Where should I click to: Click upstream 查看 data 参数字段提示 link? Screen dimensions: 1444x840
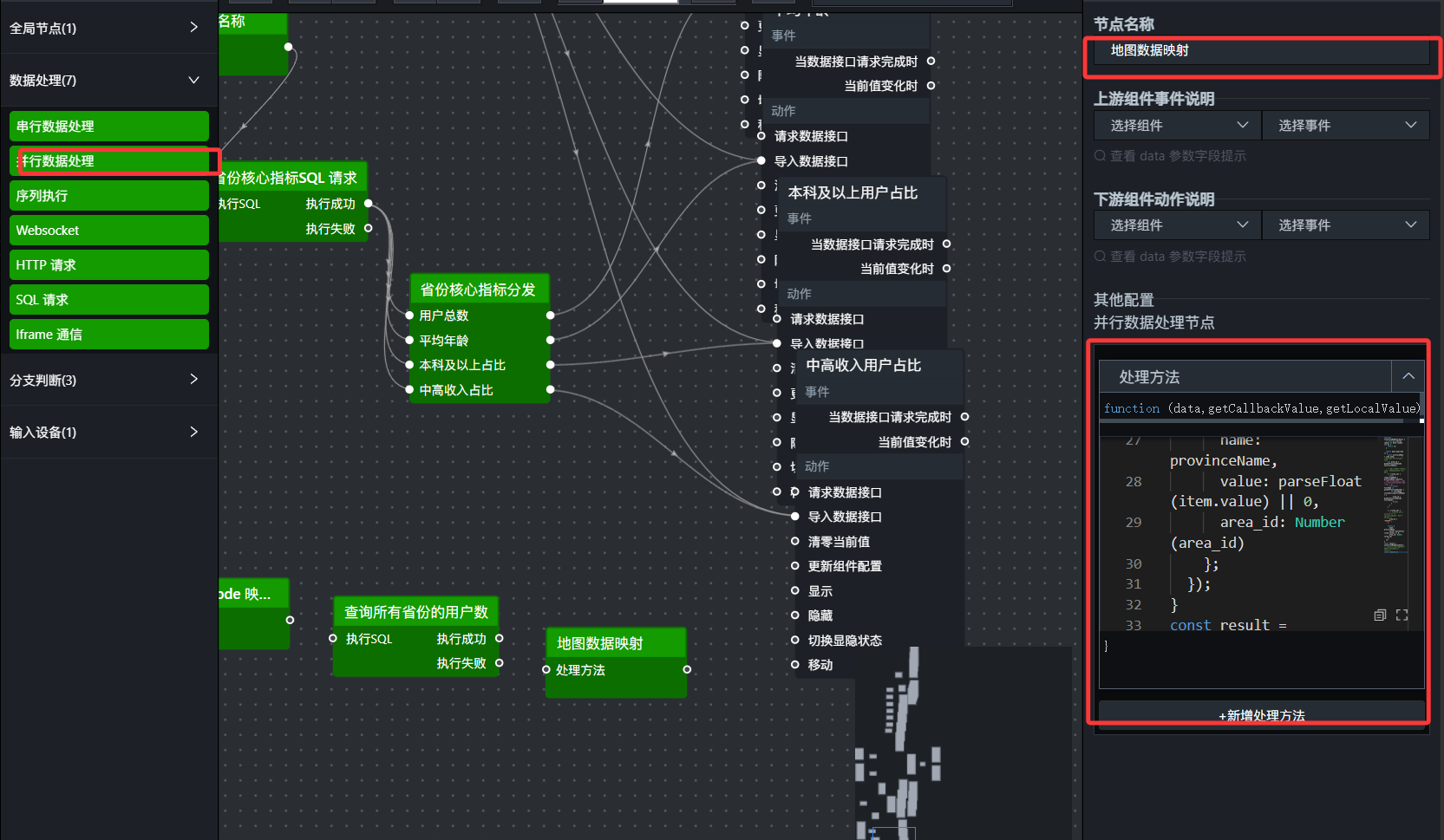1170,156
